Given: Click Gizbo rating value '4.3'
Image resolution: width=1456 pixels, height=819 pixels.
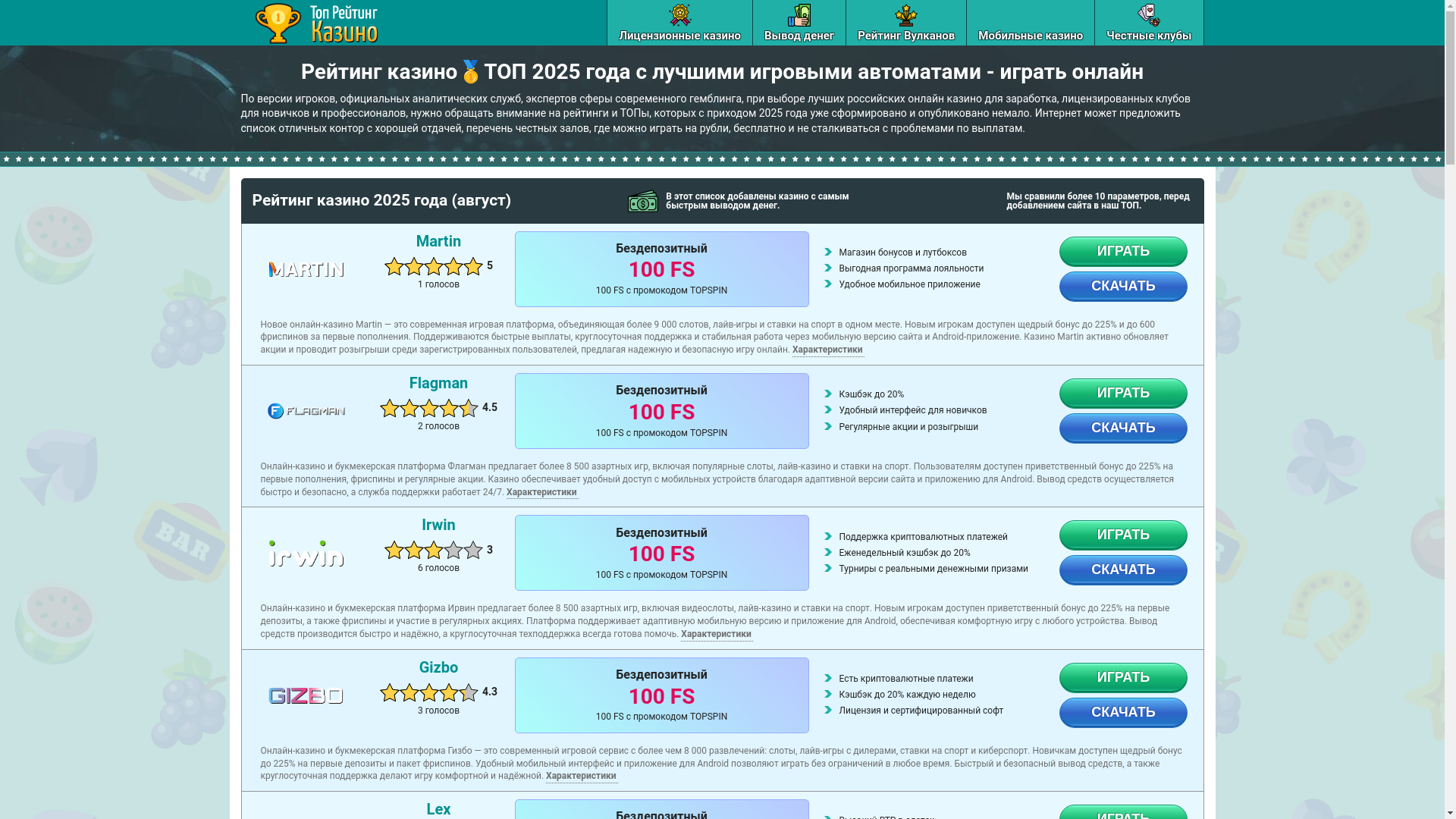Looking at the screenshot, I should click(490, 692).
